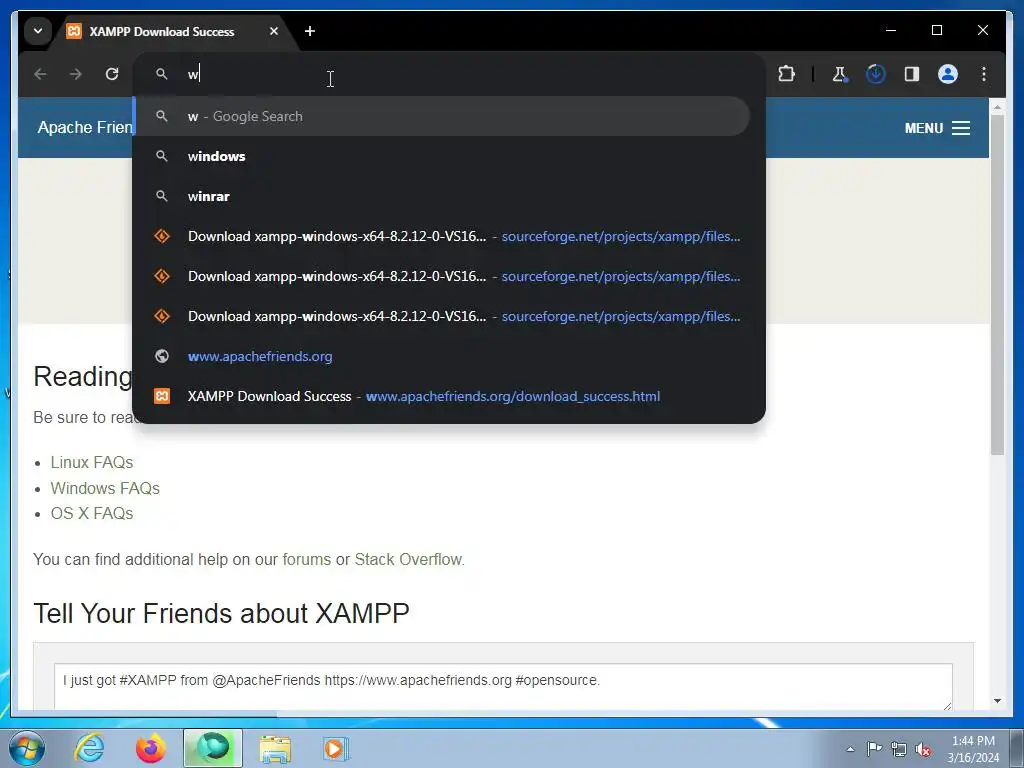Open the MENU hamburger on the page
This screenshot has height=768, width=1024.
coord(936,128)
